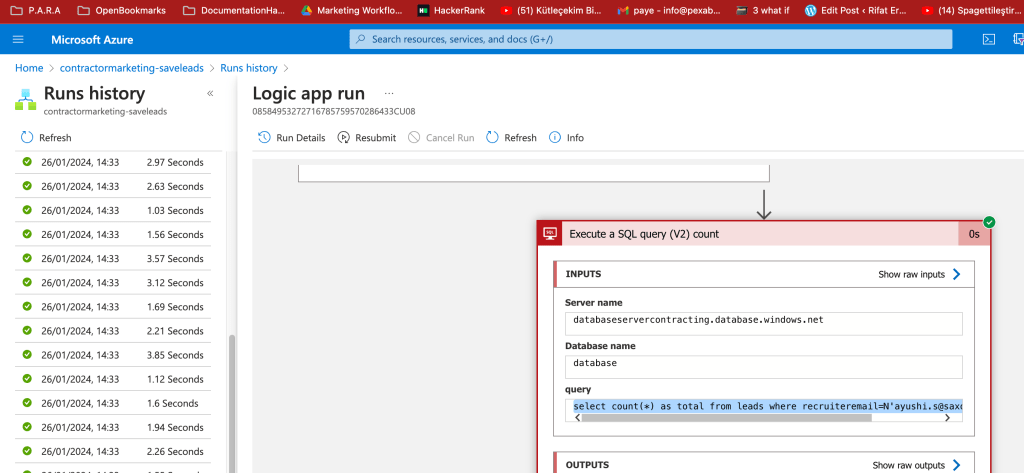Viewport: 1024px width, 473px height.
Task: Click the OUTPUTS section heading
Action: (x=587, y=465)
